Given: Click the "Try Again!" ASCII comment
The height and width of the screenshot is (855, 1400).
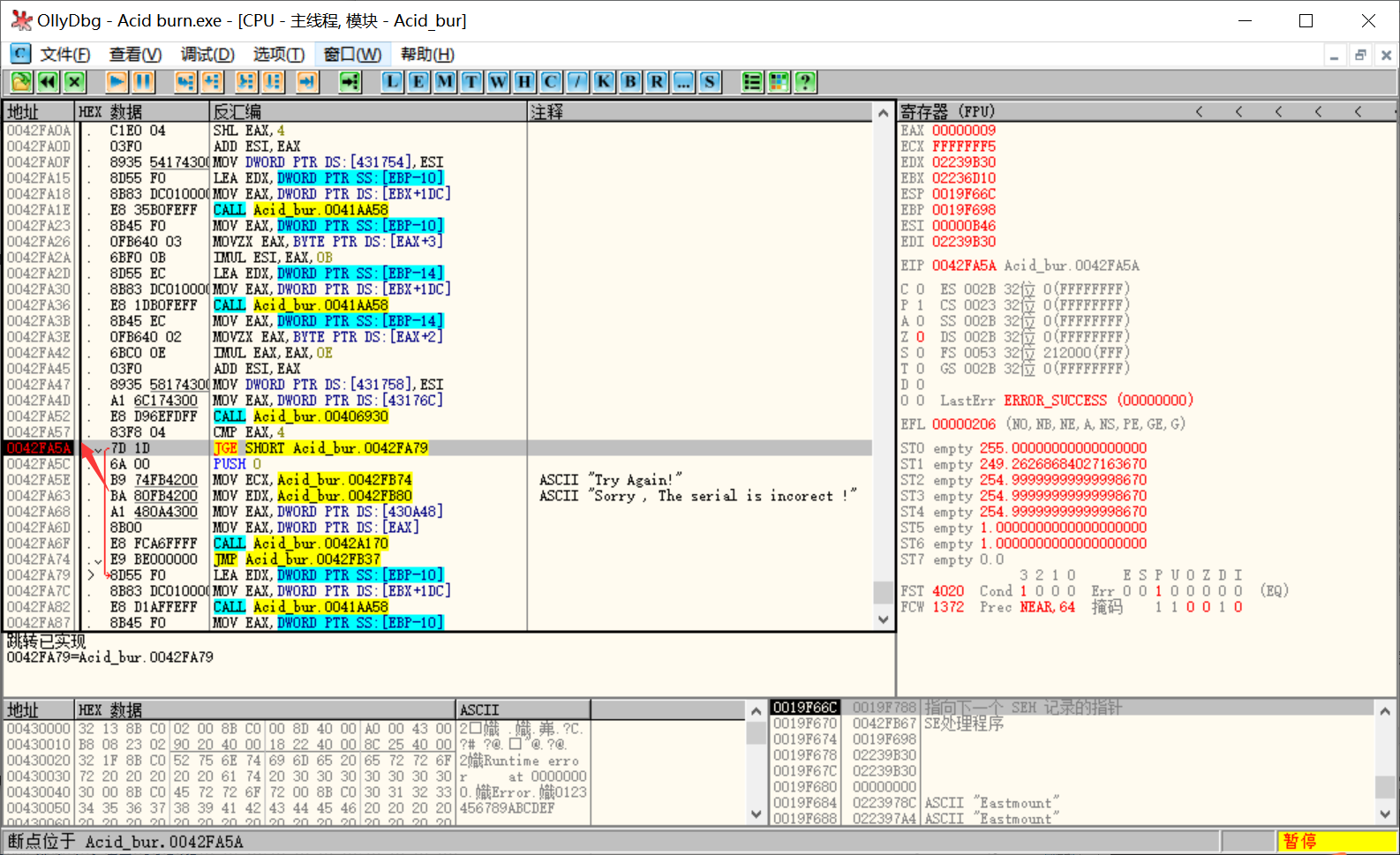Looking at the screenshot, I should point(611,480).
